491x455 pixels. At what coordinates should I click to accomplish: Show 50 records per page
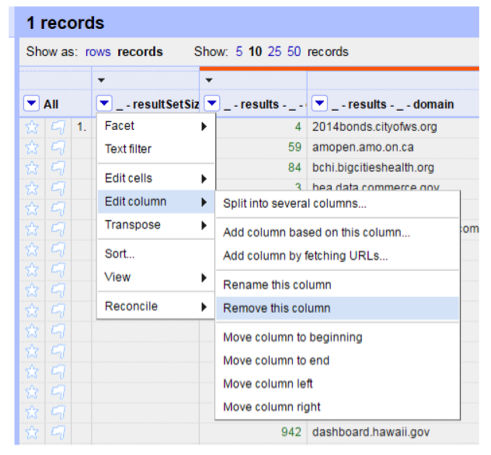[294, 52]
